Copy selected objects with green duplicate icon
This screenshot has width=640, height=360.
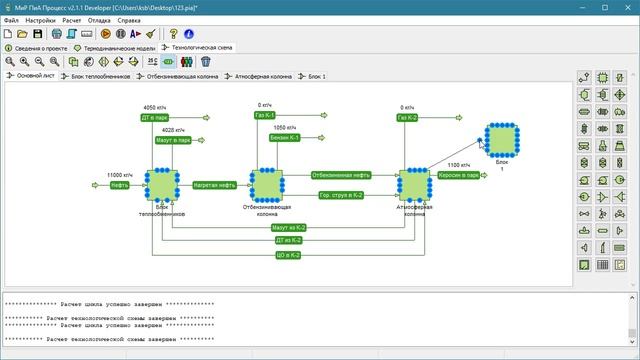click(73, 62)
